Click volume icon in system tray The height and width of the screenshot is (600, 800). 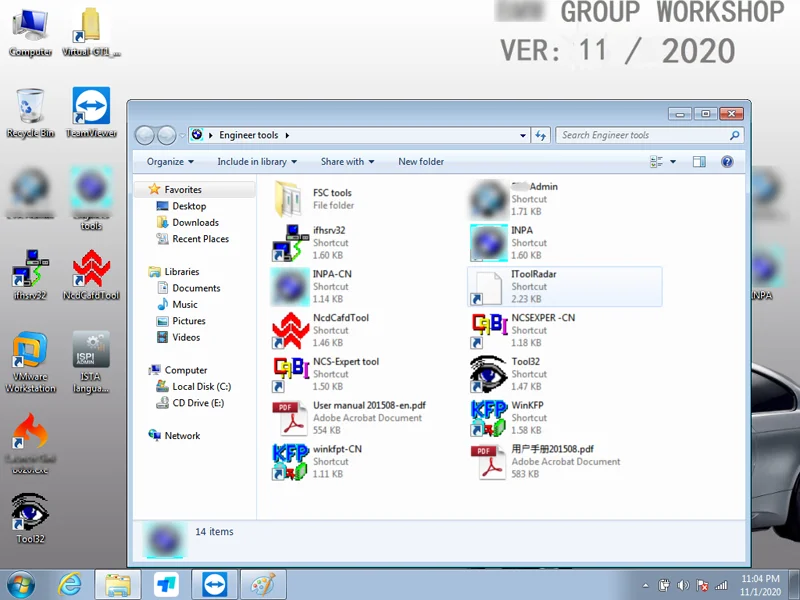coord(683,585)
